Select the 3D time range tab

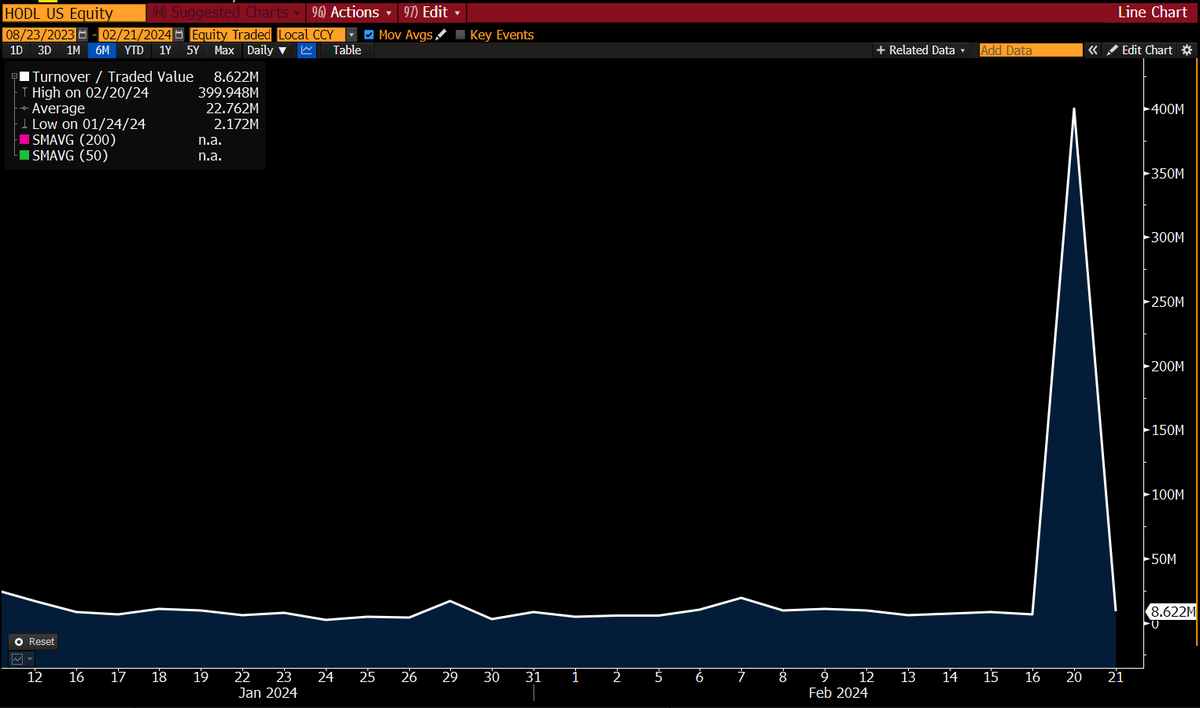coord(45,50)
